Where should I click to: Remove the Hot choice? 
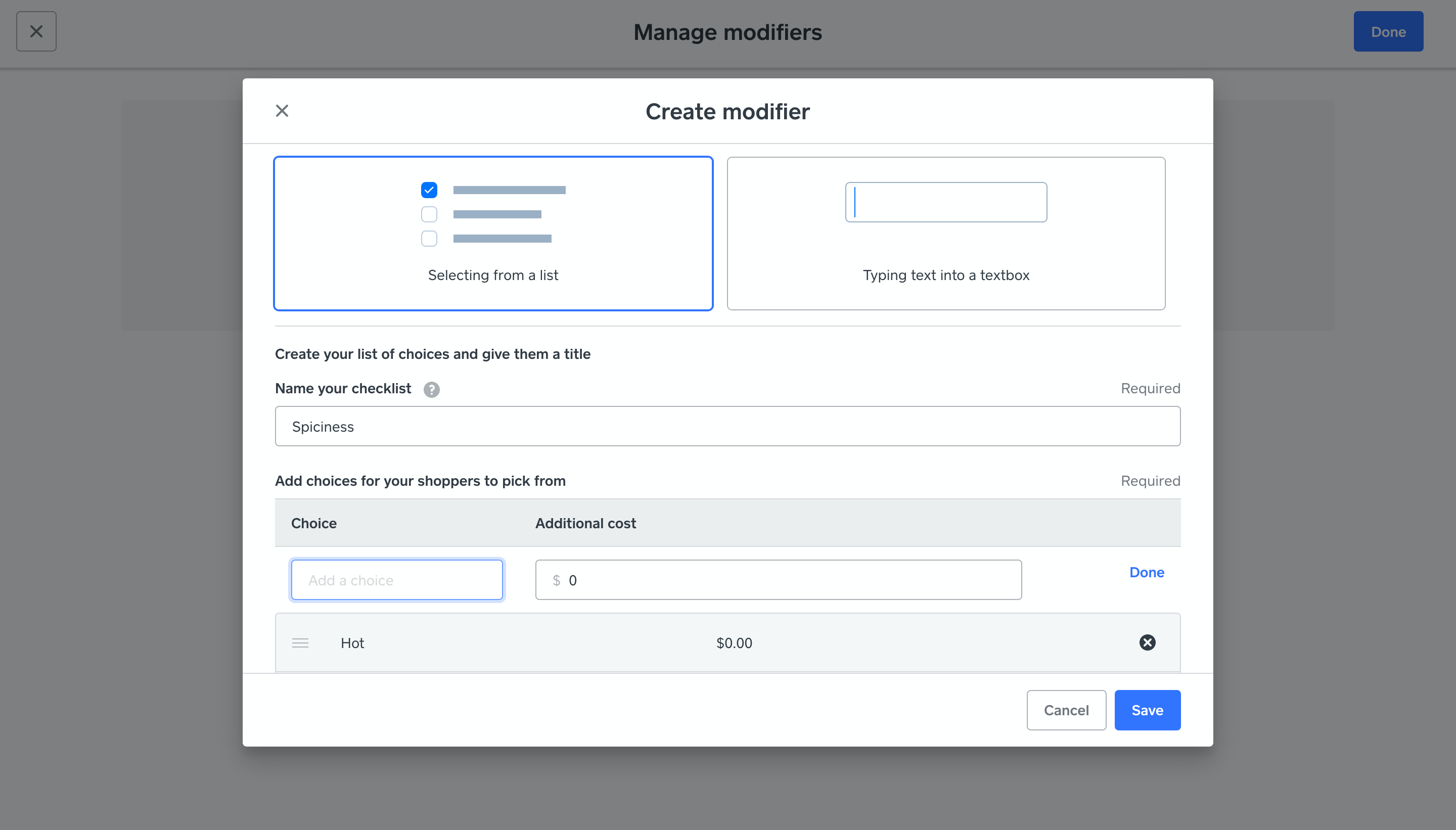click(1147, 642)
